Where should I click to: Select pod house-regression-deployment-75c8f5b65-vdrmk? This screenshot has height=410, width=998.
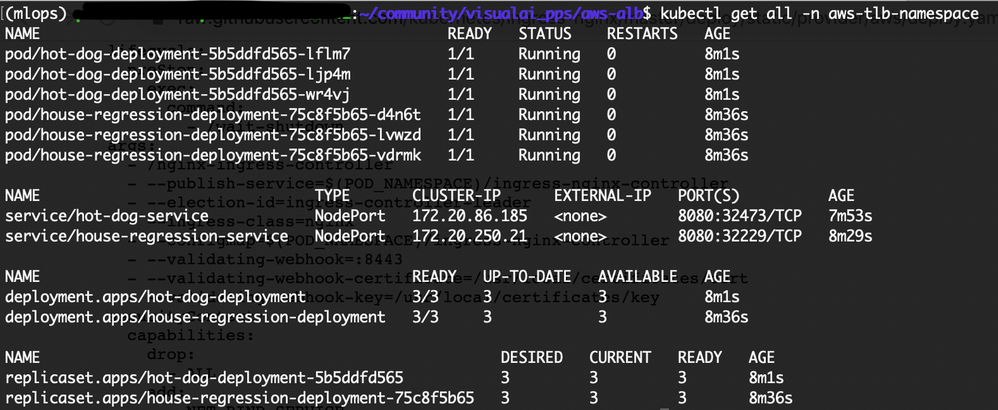pyautogui.click(x=213, y=155)
